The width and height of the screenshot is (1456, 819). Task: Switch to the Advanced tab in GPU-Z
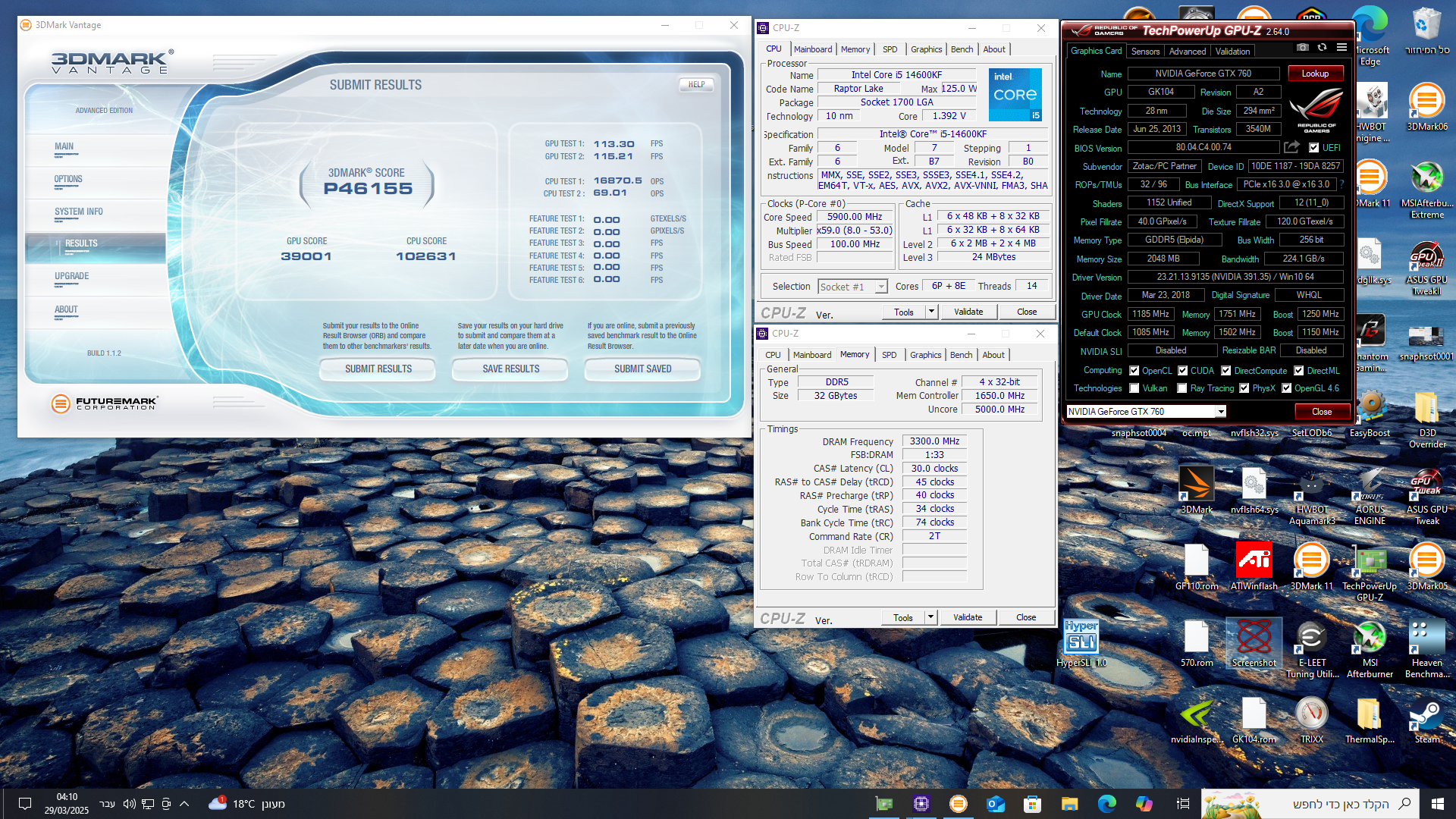pyautogui.click(x=1188, y=52)
